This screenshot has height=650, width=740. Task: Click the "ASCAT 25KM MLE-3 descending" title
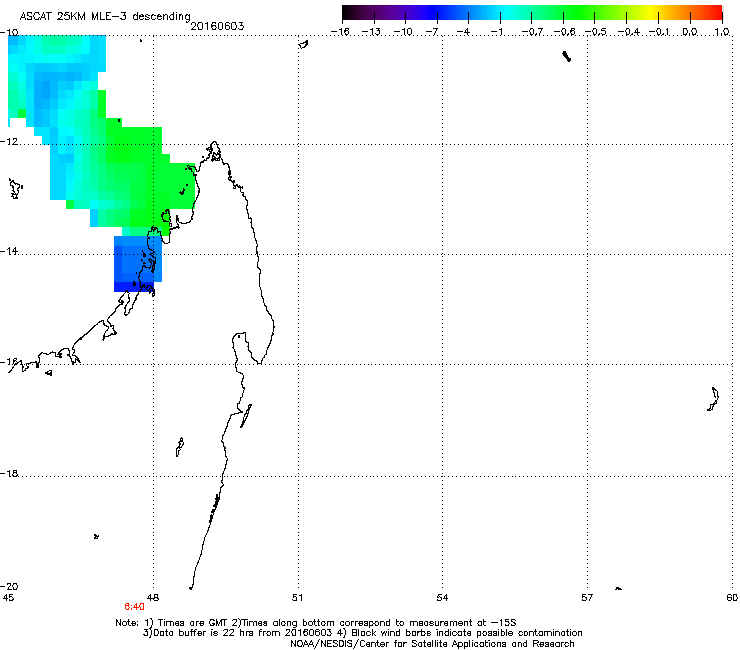click(105, 17)
